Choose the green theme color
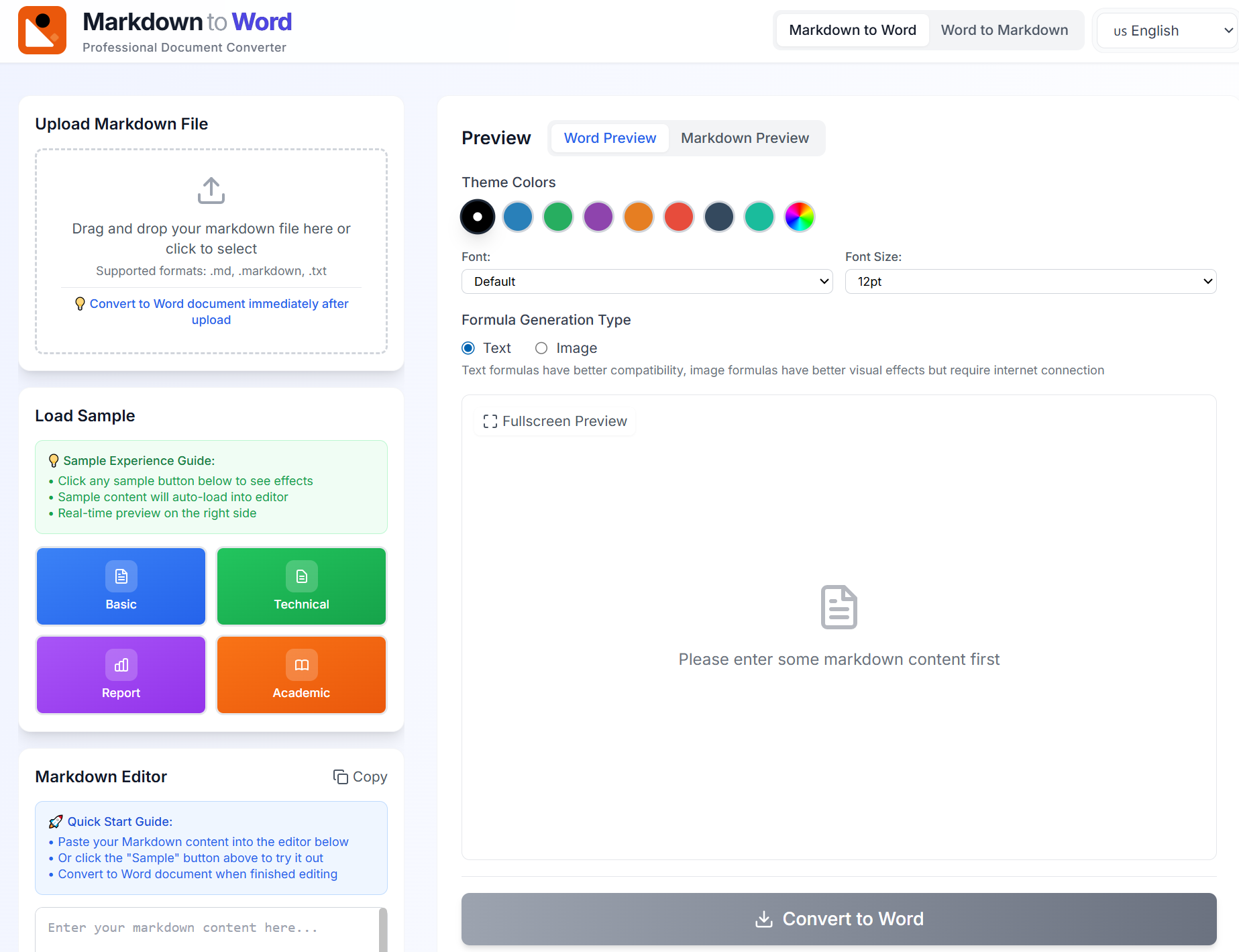Image resolution: width=1239 pixels, height=952 pixels. click(x=558, y=217)
